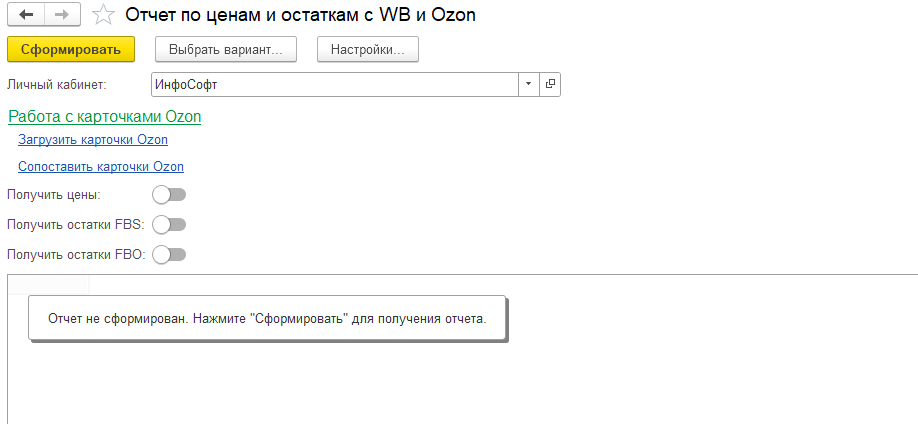Go forward with the right arrow
918x424 pixels.
pyautogui.click(x=64, y=15)
